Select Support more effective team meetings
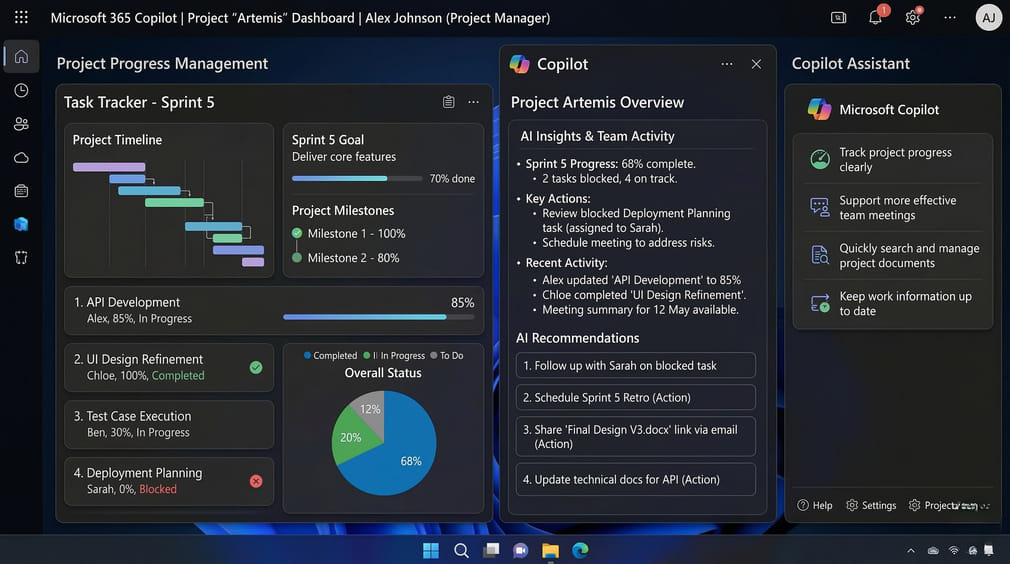 (892, 207)
